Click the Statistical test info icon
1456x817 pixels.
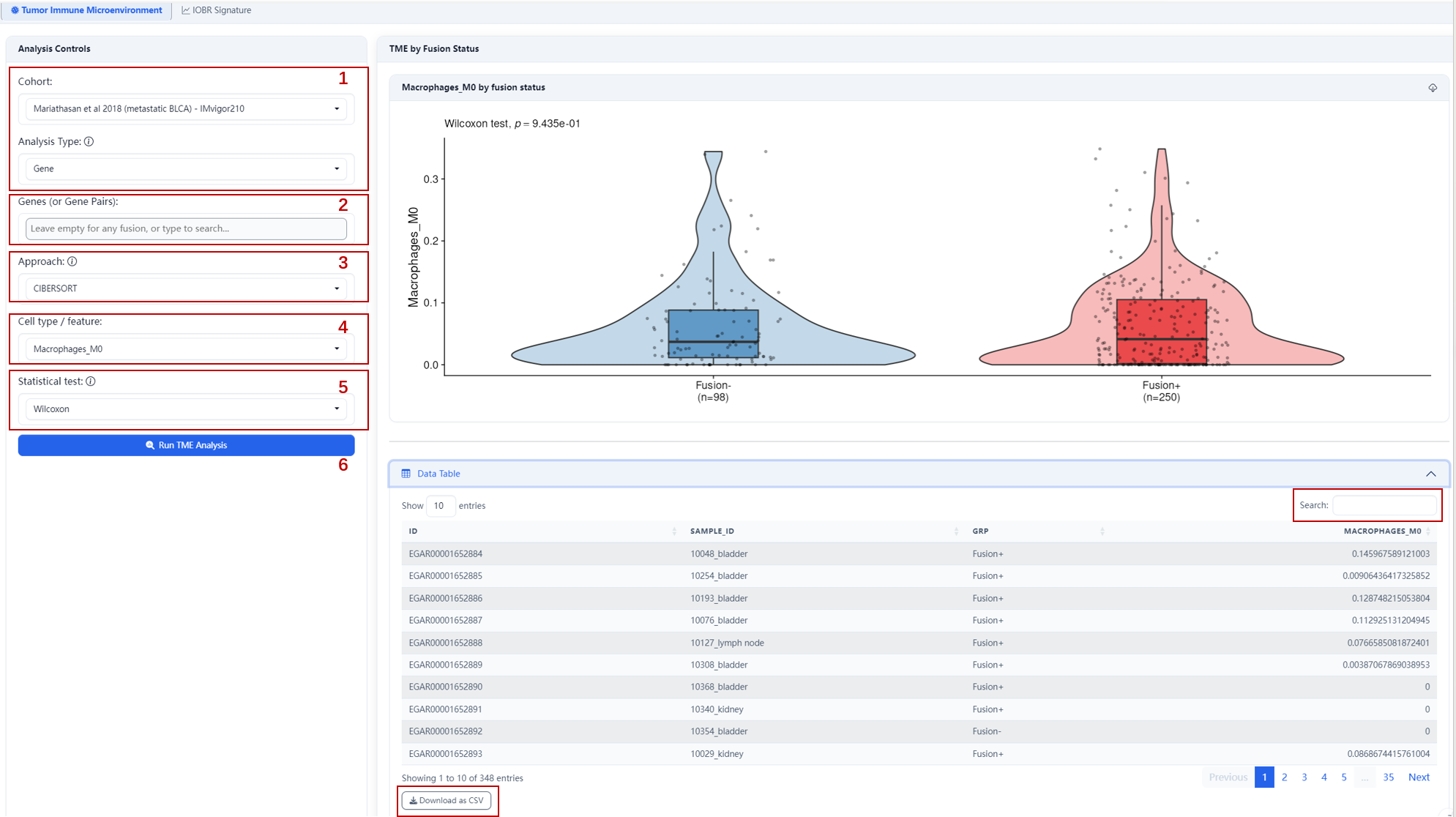pyautogui.click(x=90, y=381)
